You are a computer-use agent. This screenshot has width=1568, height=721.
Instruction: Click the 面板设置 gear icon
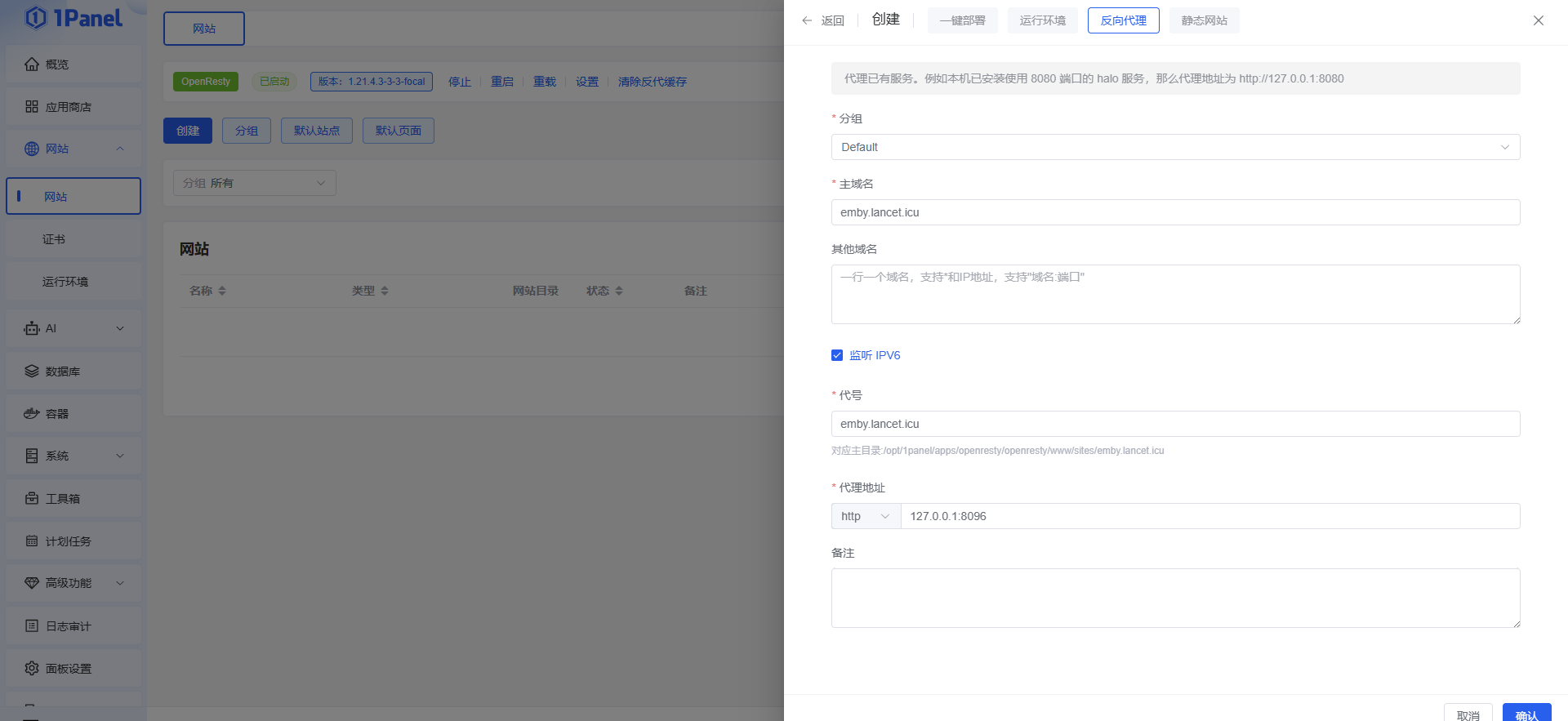coord(32,669)
